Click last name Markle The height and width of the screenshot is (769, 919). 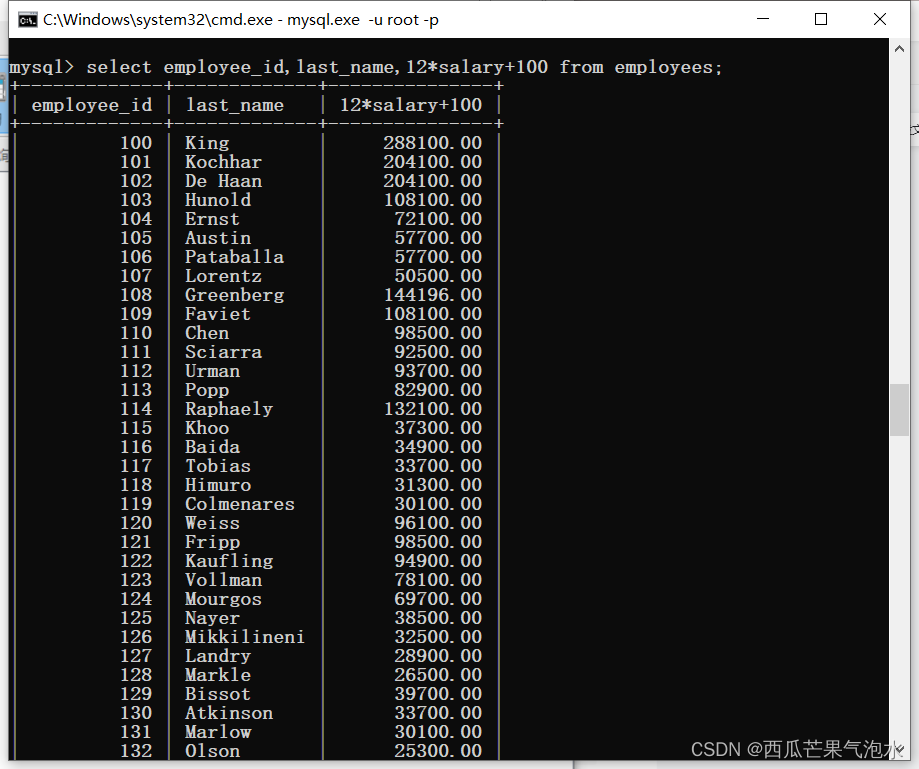tap(218, 675)
